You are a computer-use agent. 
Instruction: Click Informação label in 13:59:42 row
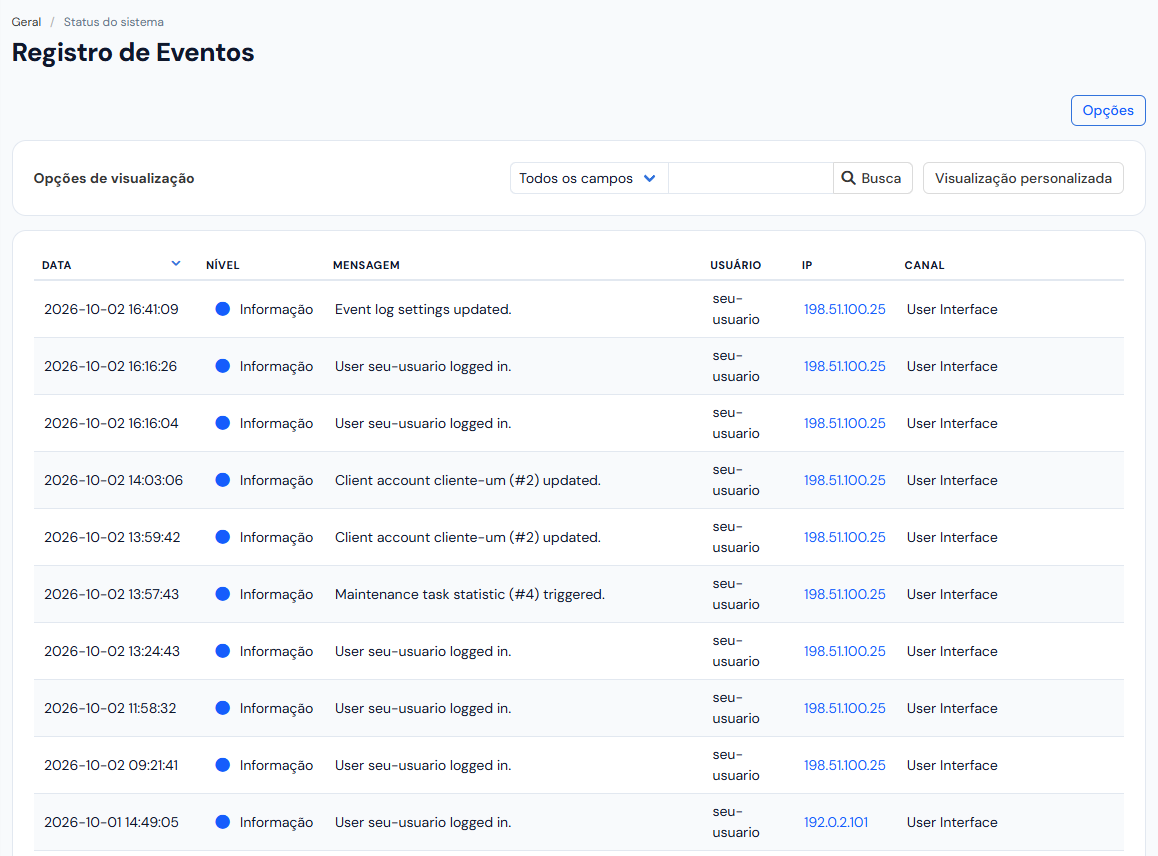(276, 537)
